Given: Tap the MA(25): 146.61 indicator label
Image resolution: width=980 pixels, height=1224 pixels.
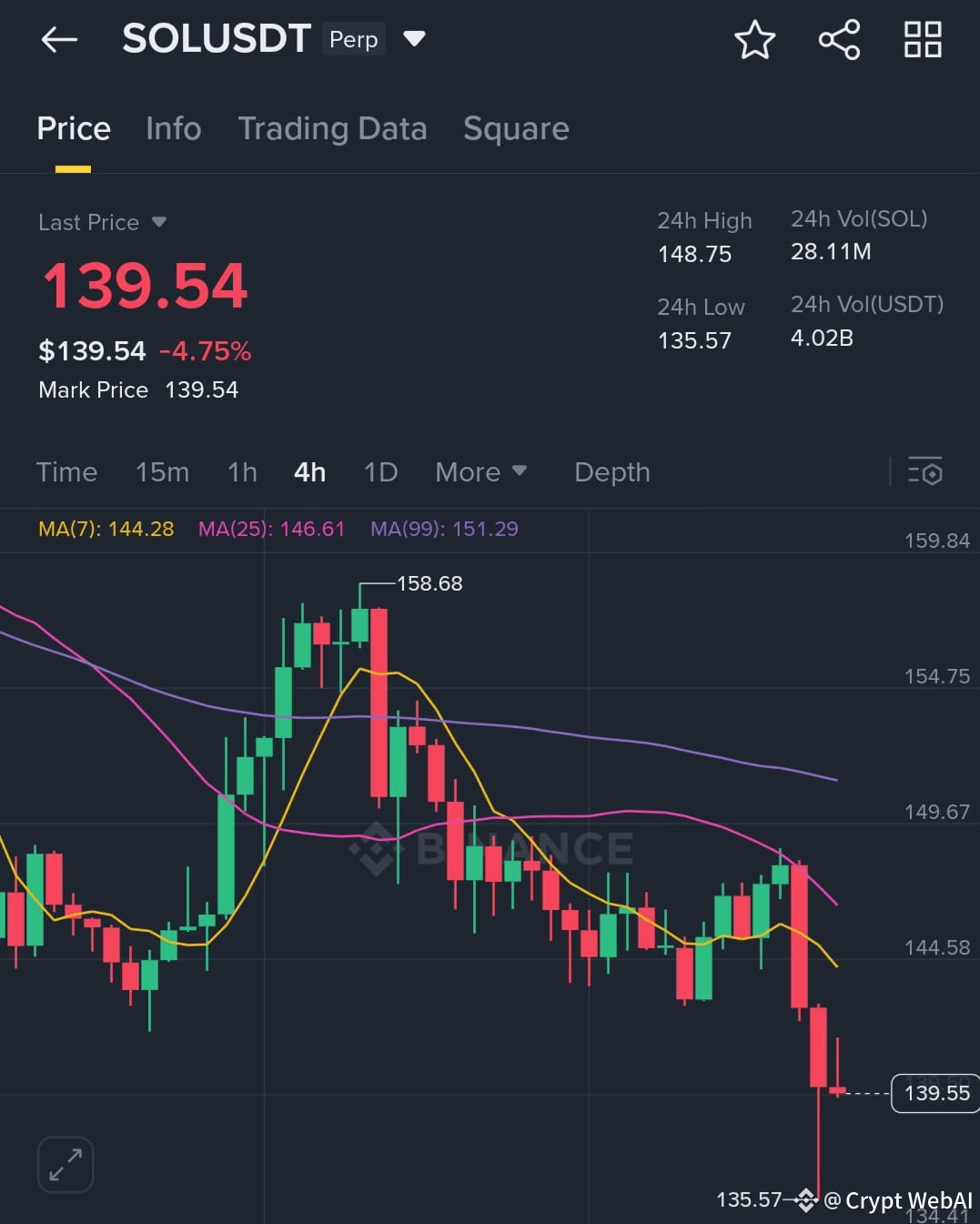Looking at the screenshot, I should coord(272,529).
